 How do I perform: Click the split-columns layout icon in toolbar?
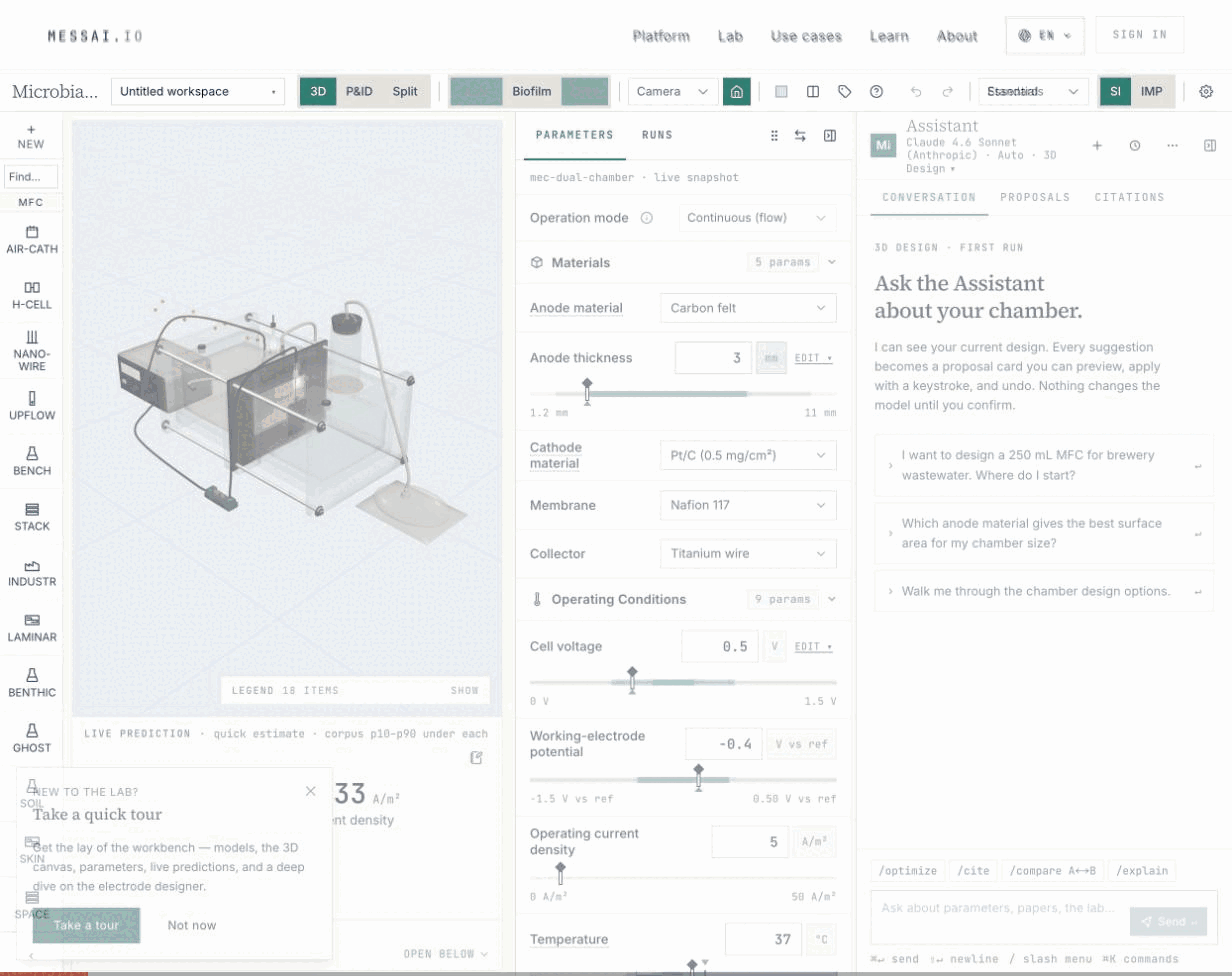[x=813, y=91]
